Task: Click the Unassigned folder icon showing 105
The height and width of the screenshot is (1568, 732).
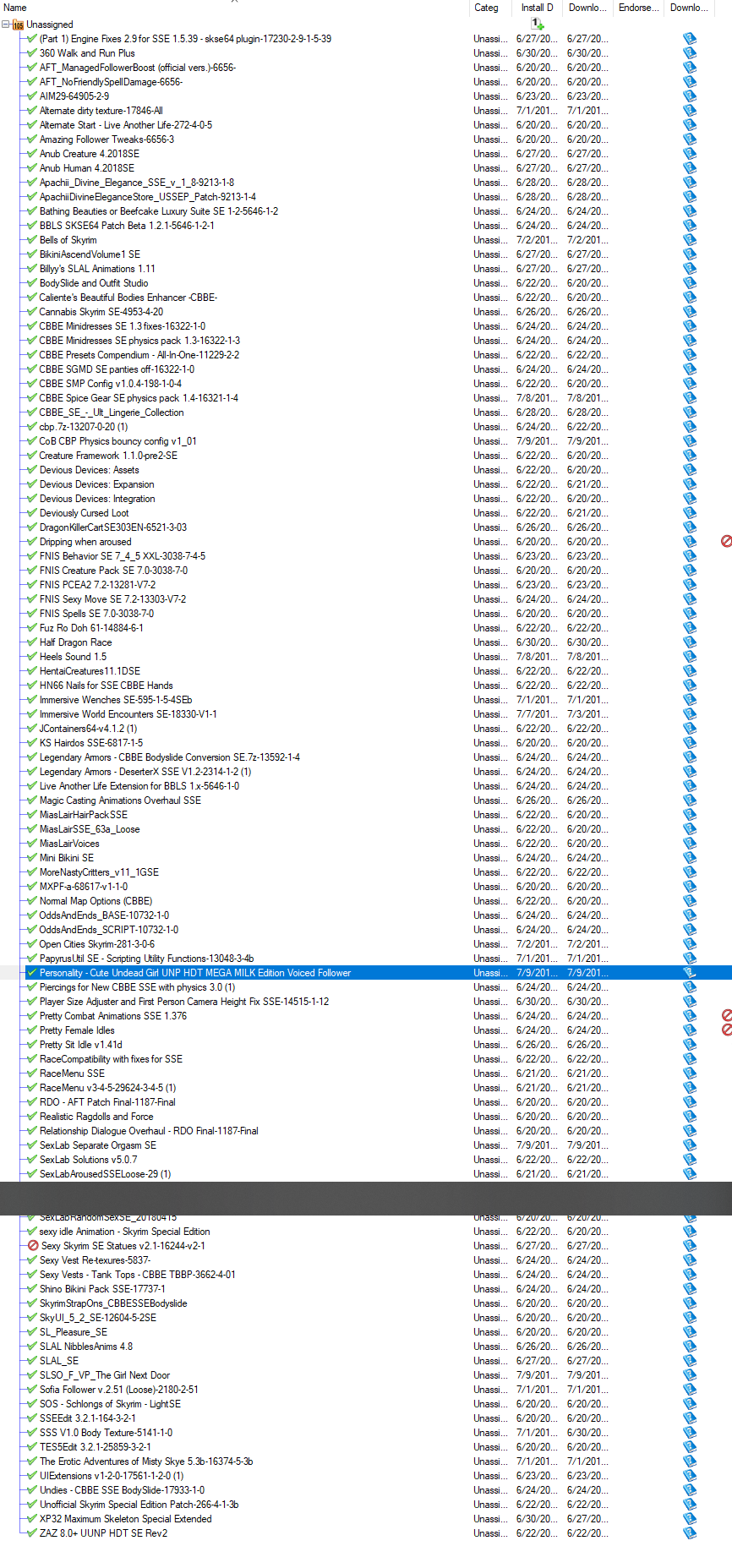Action: (18, 25)
